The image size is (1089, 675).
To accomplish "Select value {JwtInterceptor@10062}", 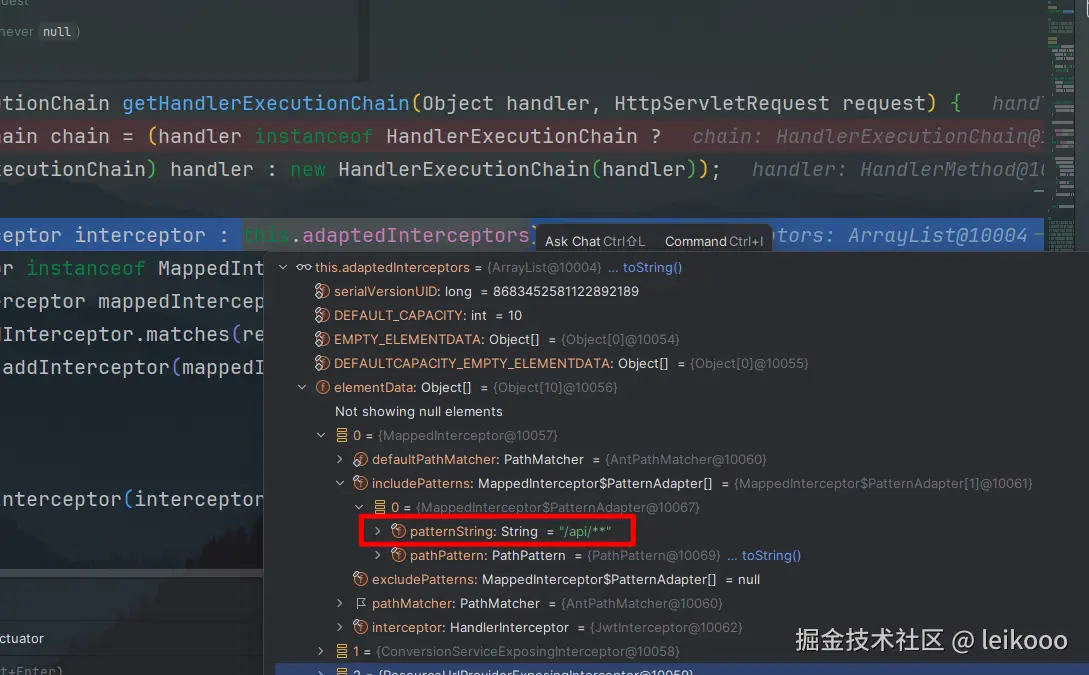I will [666, 627].
